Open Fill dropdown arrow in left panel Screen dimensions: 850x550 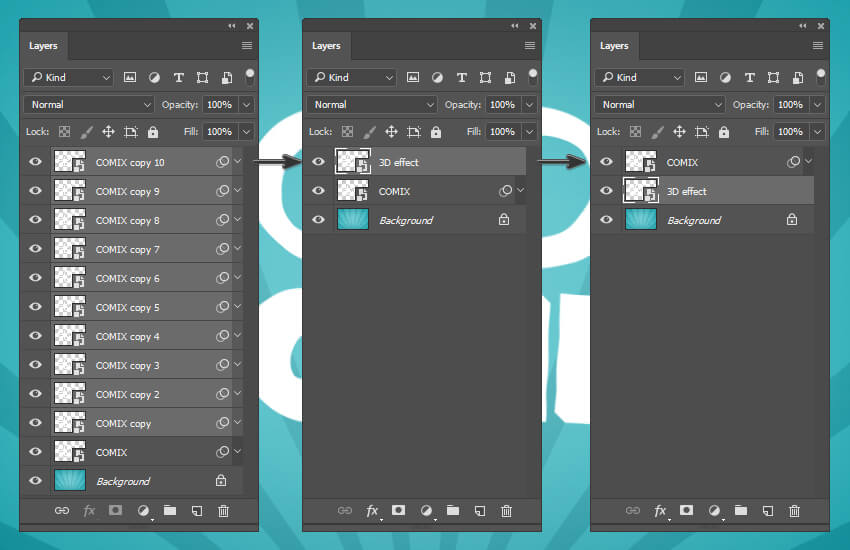247,132
